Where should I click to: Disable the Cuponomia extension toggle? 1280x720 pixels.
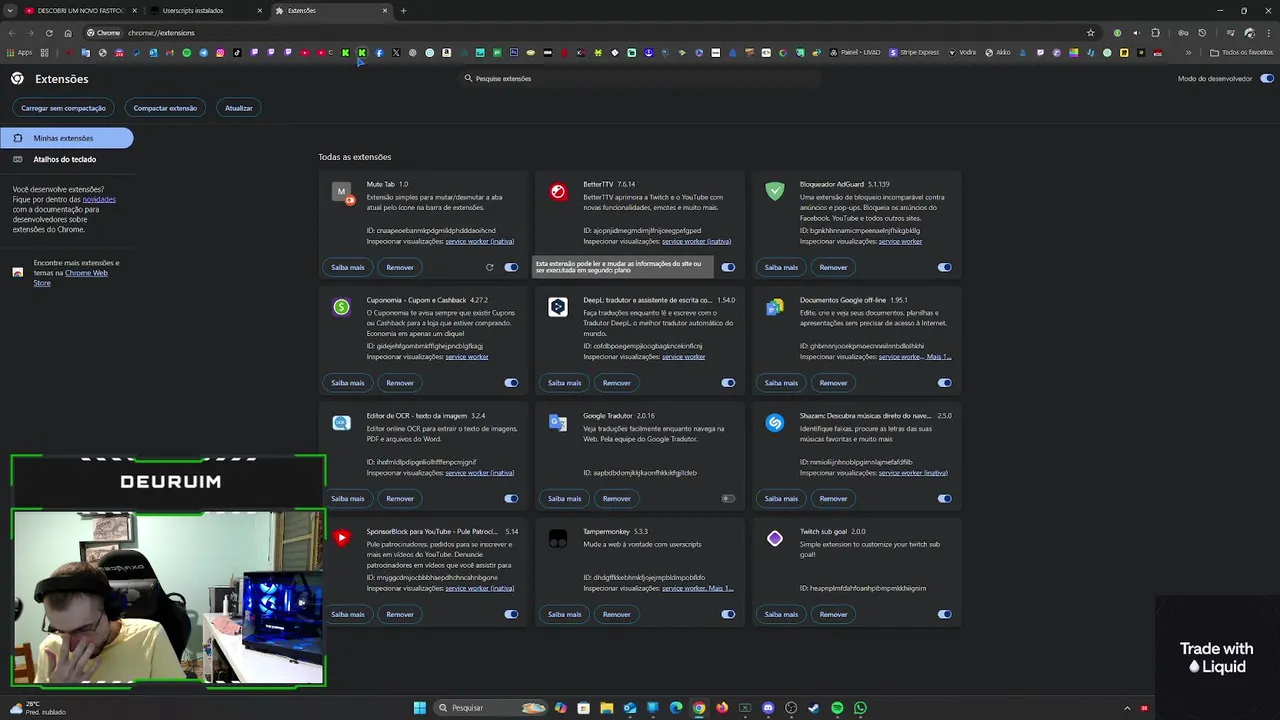[511, 383]
